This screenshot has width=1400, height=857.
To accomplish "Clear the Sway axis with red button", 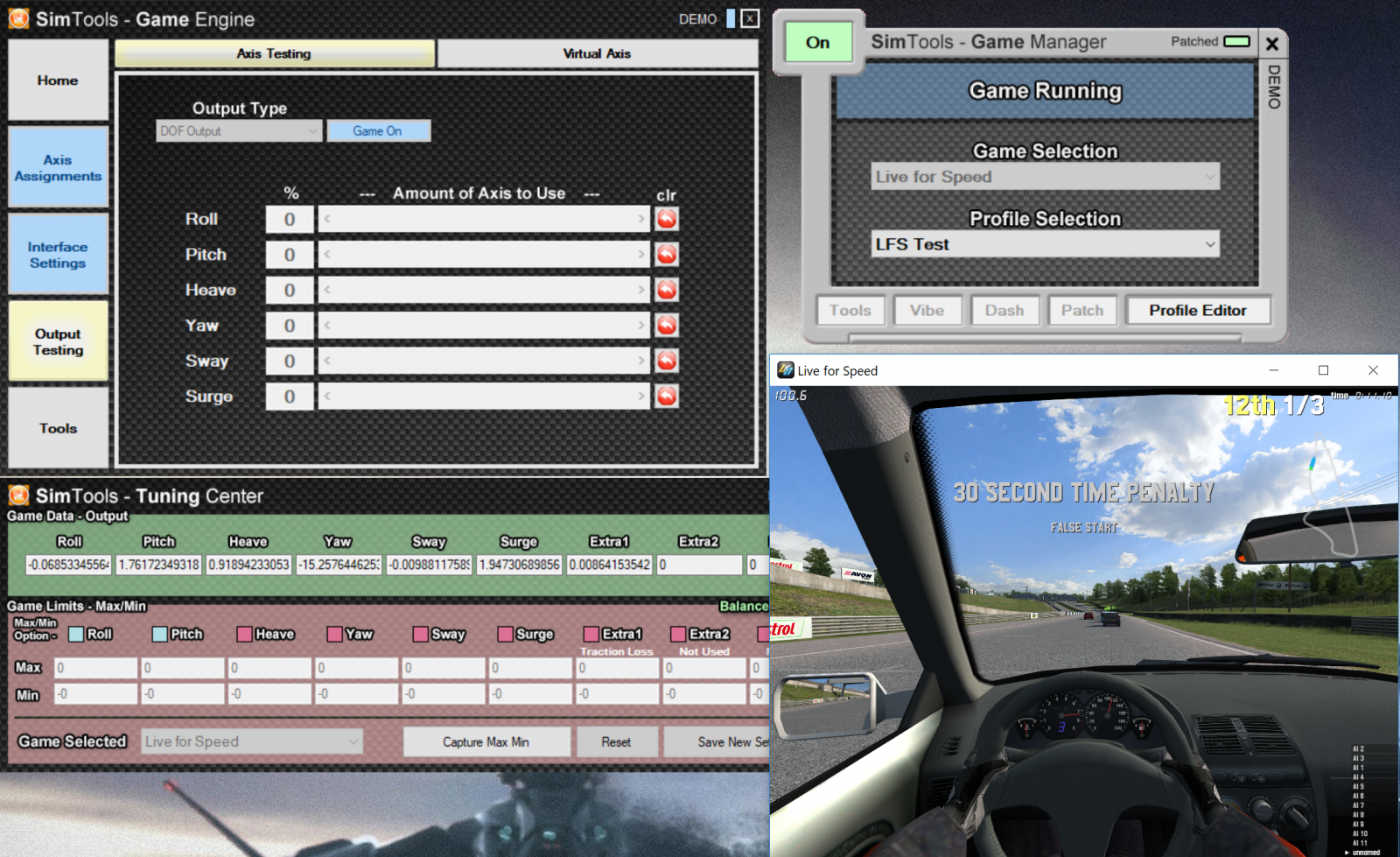I will (x=667, y=361).
